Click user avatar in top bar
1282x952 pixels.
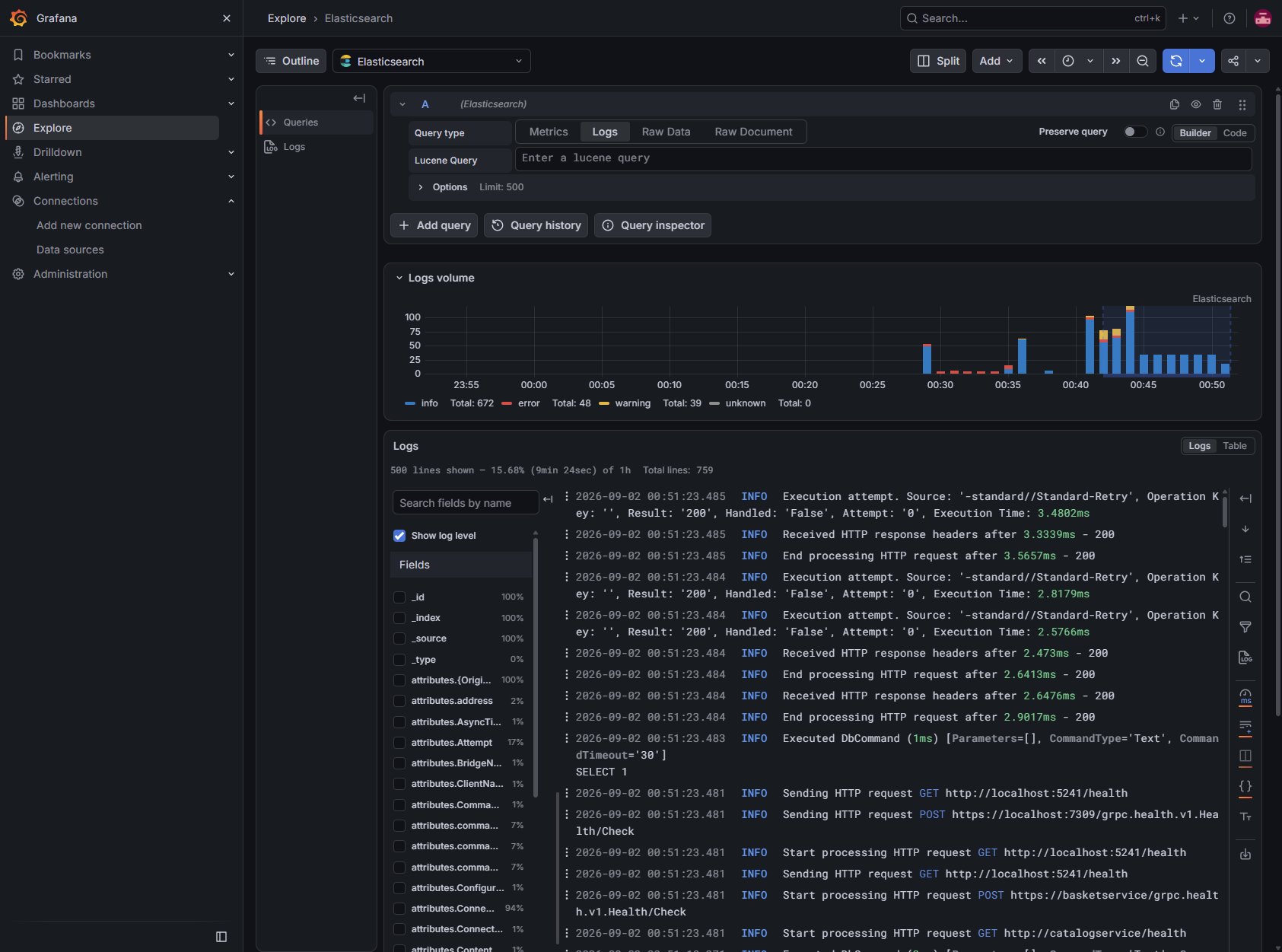click(x=1263, y=18)
